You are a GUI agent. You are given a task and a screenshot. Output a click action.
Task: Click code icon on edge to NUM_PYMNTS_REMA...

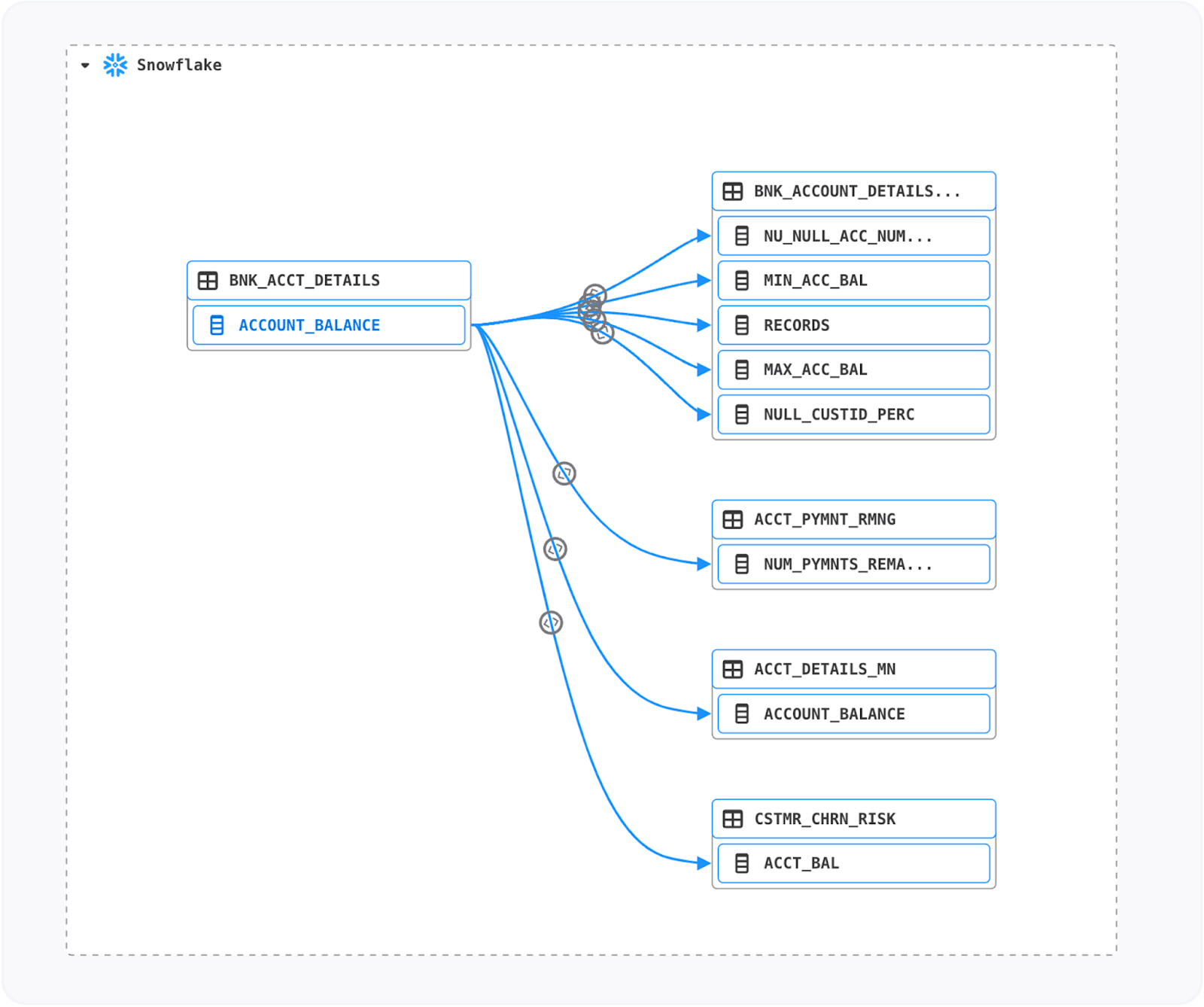click(x=564, y=473)
